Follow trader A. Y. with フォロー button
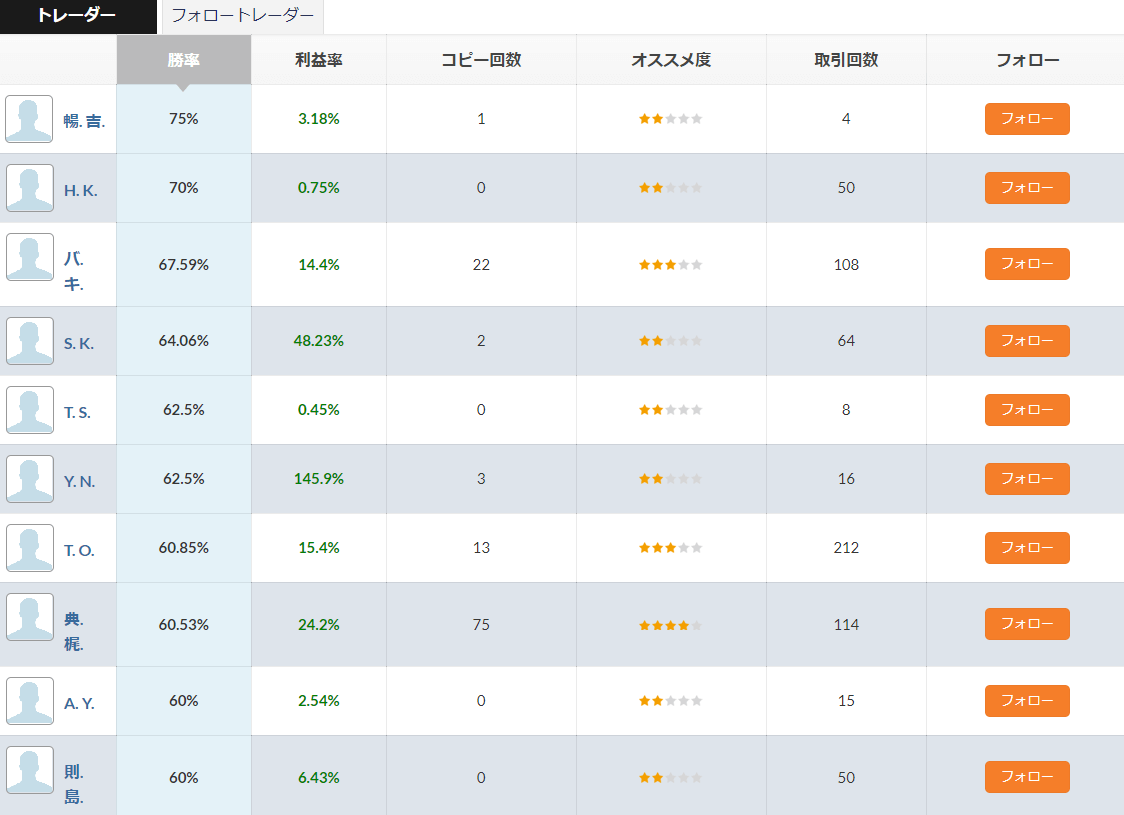 pos(1027,701)
